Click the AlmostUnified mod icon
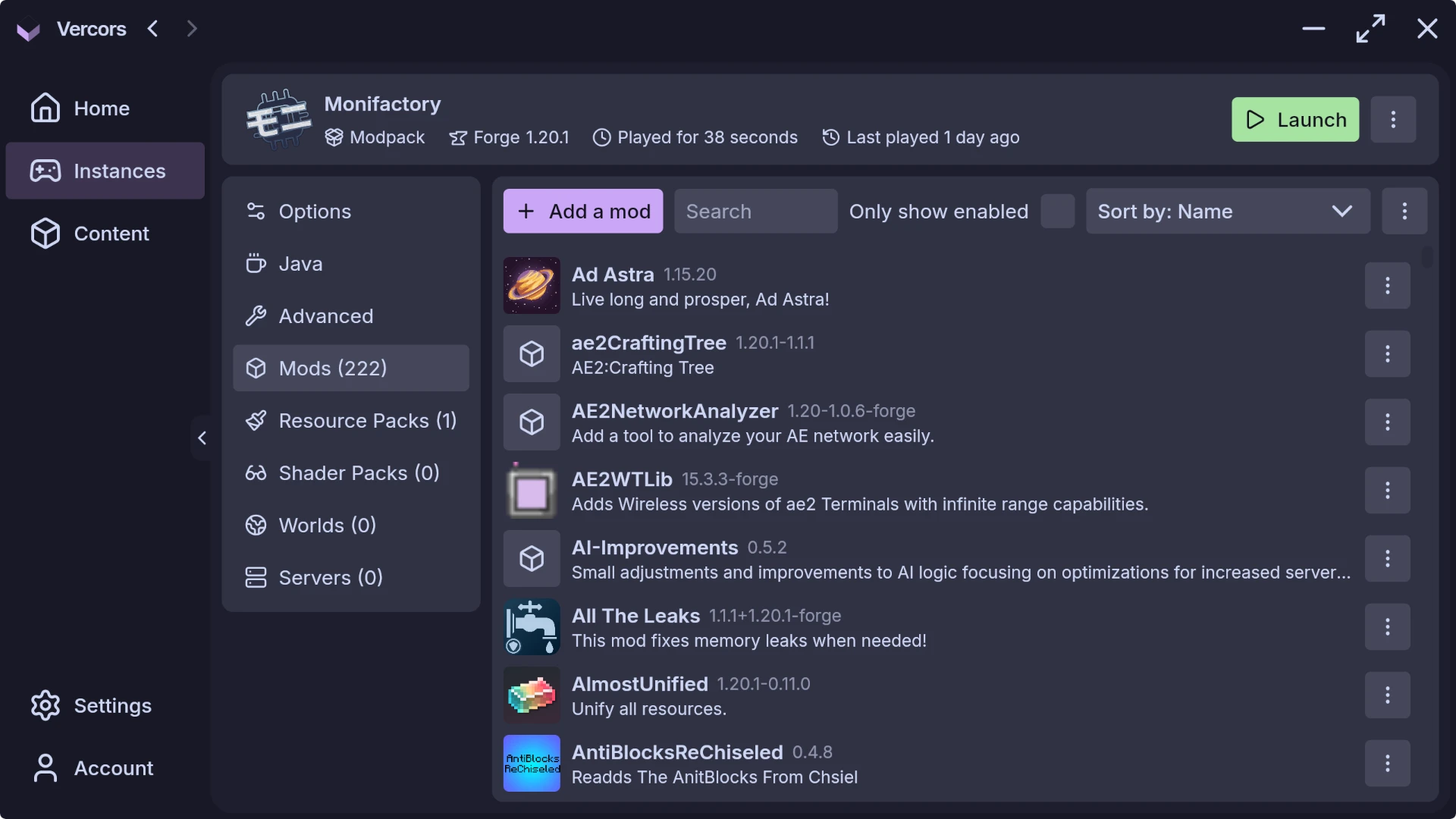 tap(532, 695)
